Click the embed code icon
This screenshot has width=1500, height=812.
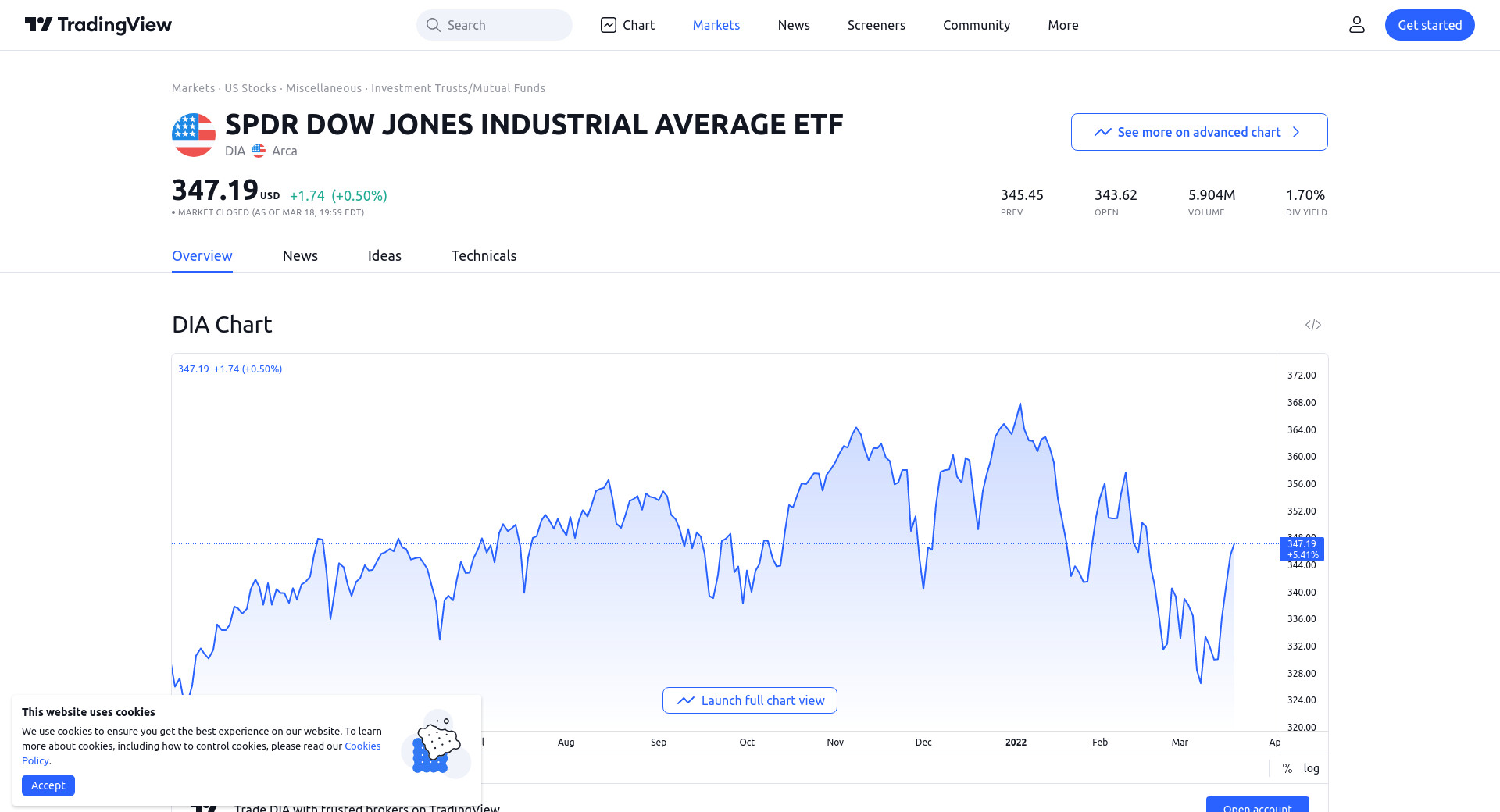click(x=1312, y=325)
